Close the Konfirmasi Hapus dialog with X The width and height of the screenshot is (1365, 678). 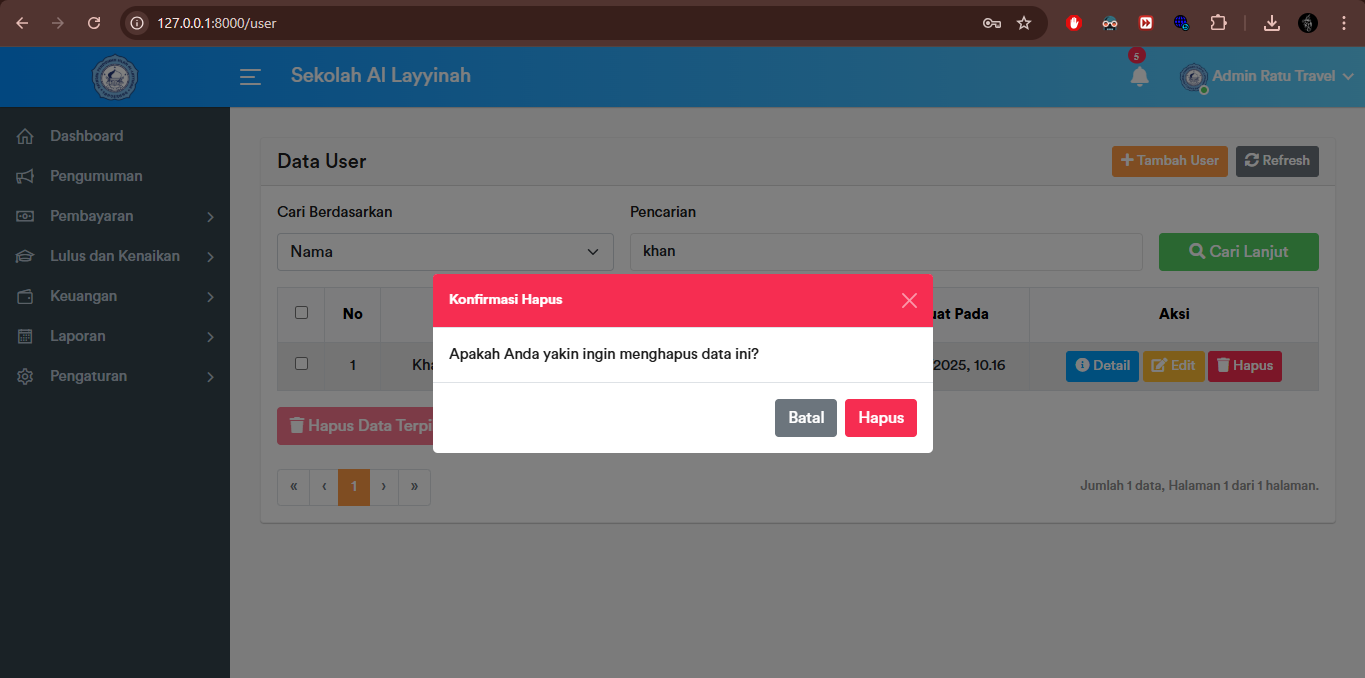coord(908,300)
